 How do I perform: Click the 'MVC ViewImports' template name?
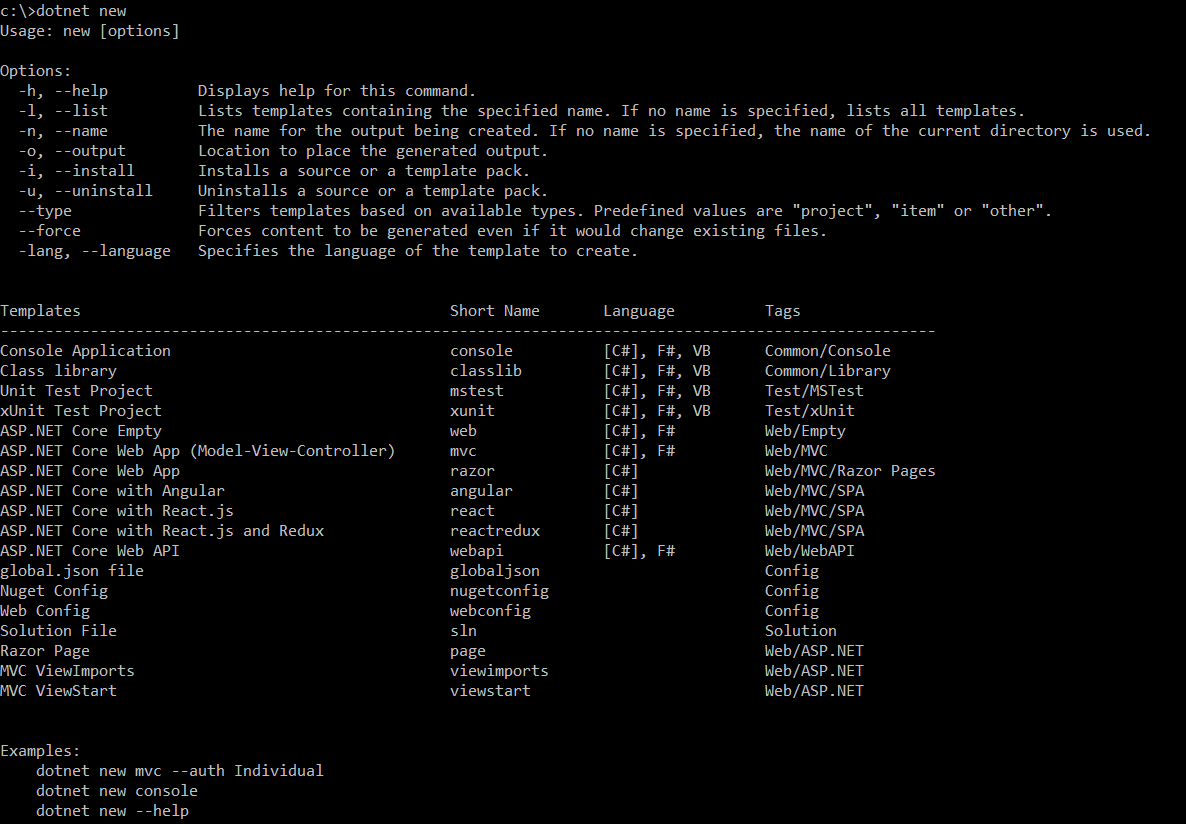pos(67,671)
